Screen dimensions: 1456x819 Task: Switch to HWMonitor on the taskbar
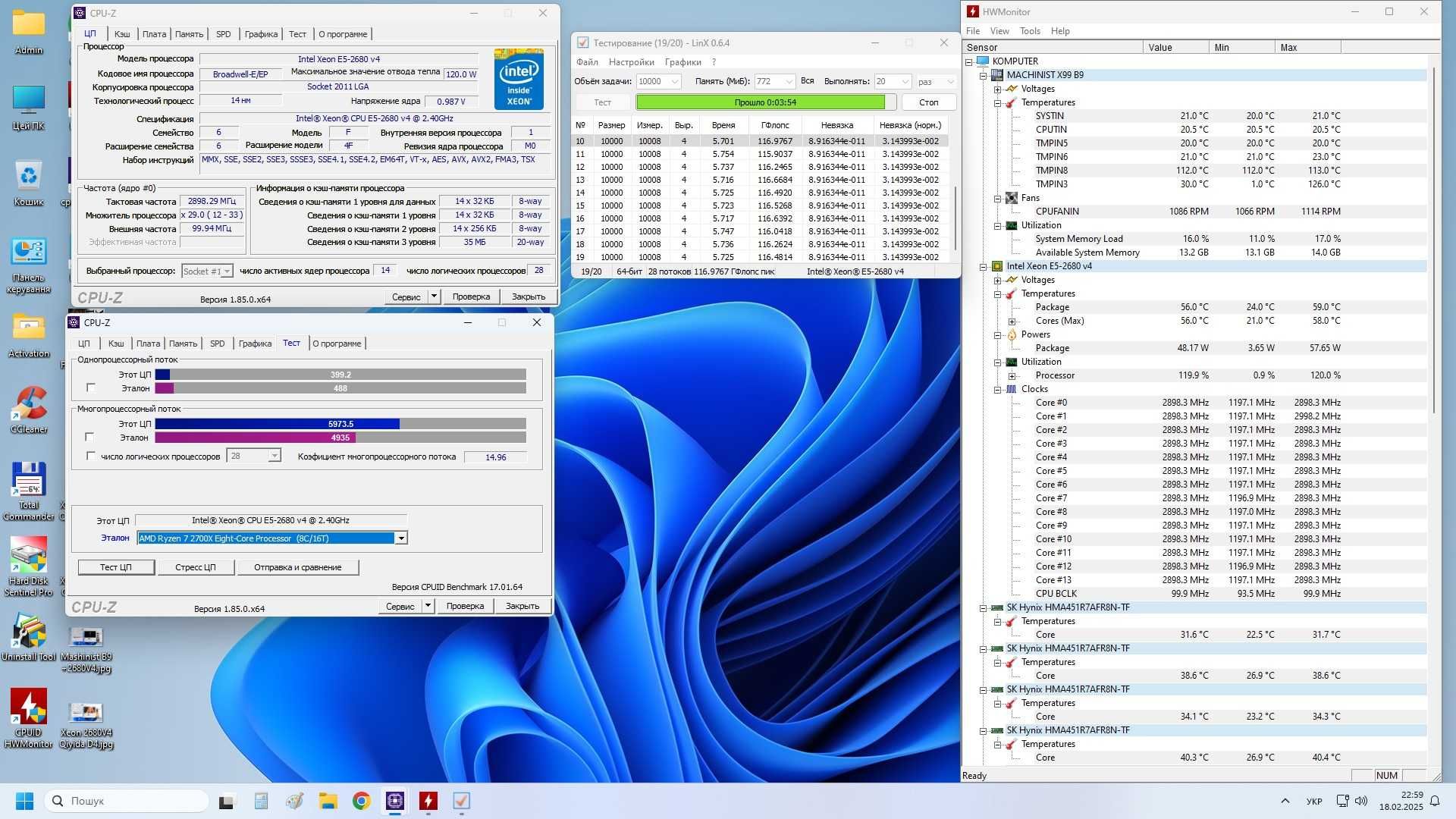pyautogui.click(x=428, y=801)
